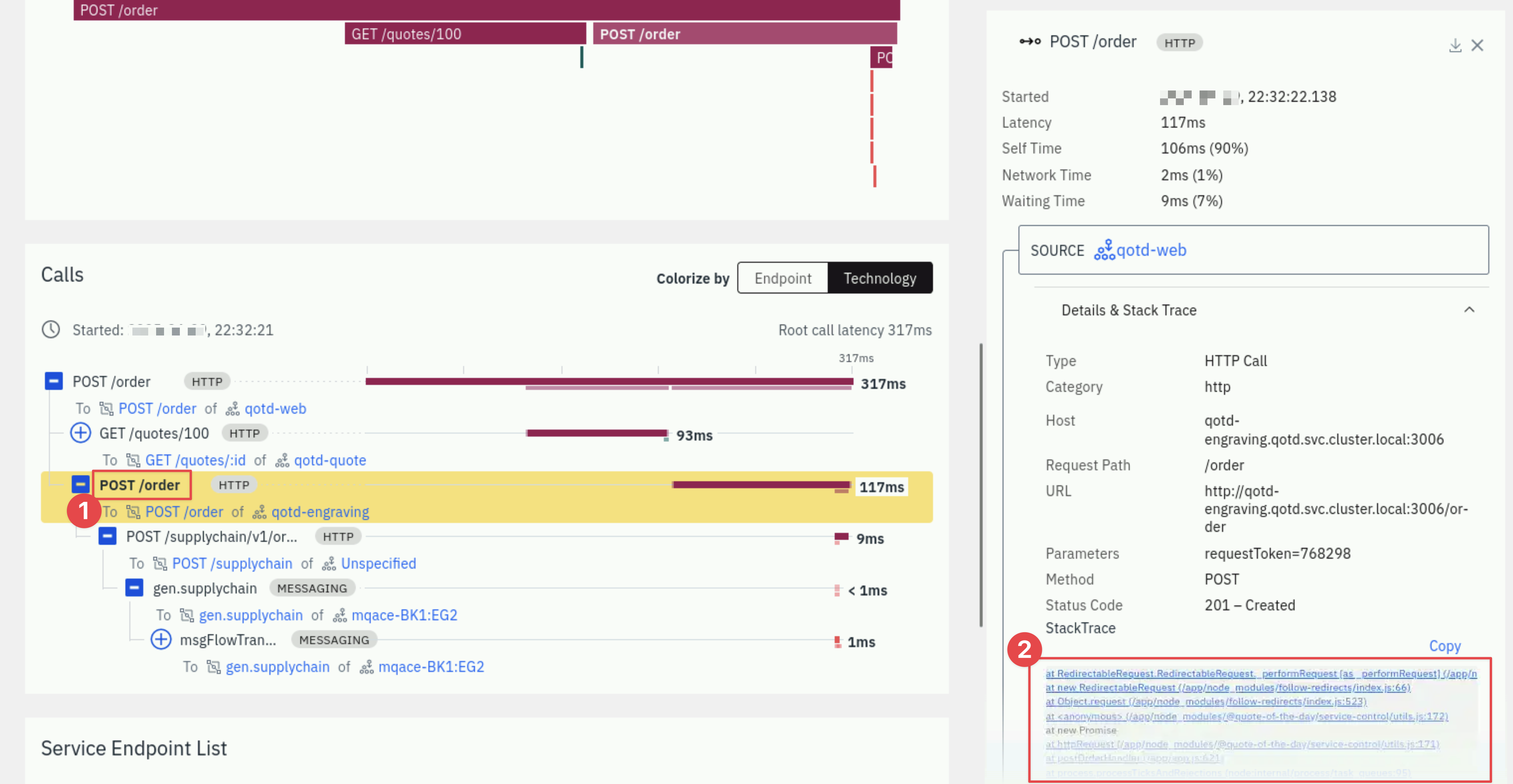Expand the msgFlowTran... call

161,639
